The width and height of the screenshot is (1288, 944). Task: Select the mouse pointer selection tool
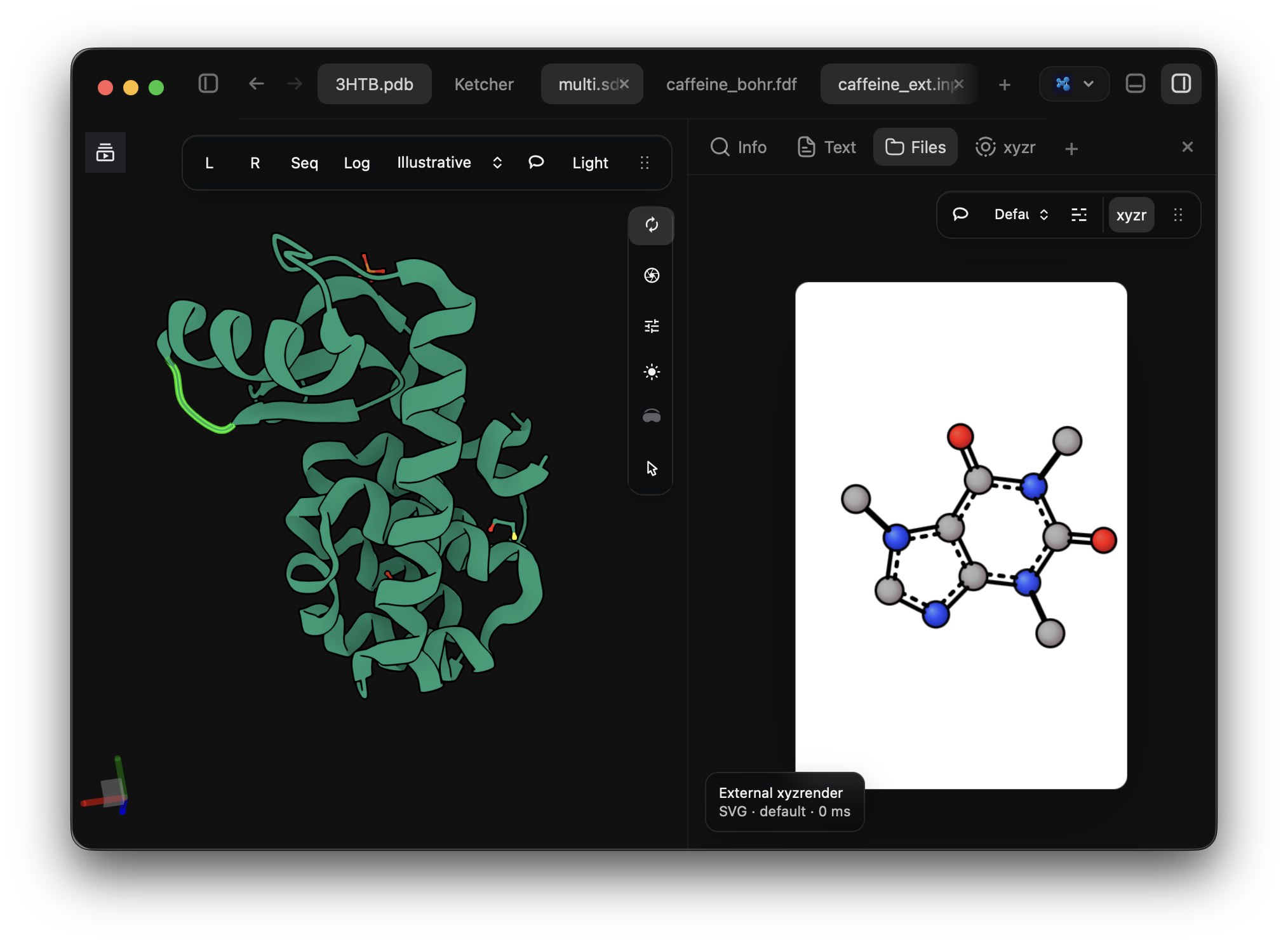pyautogui.click(x=651, y=468)
